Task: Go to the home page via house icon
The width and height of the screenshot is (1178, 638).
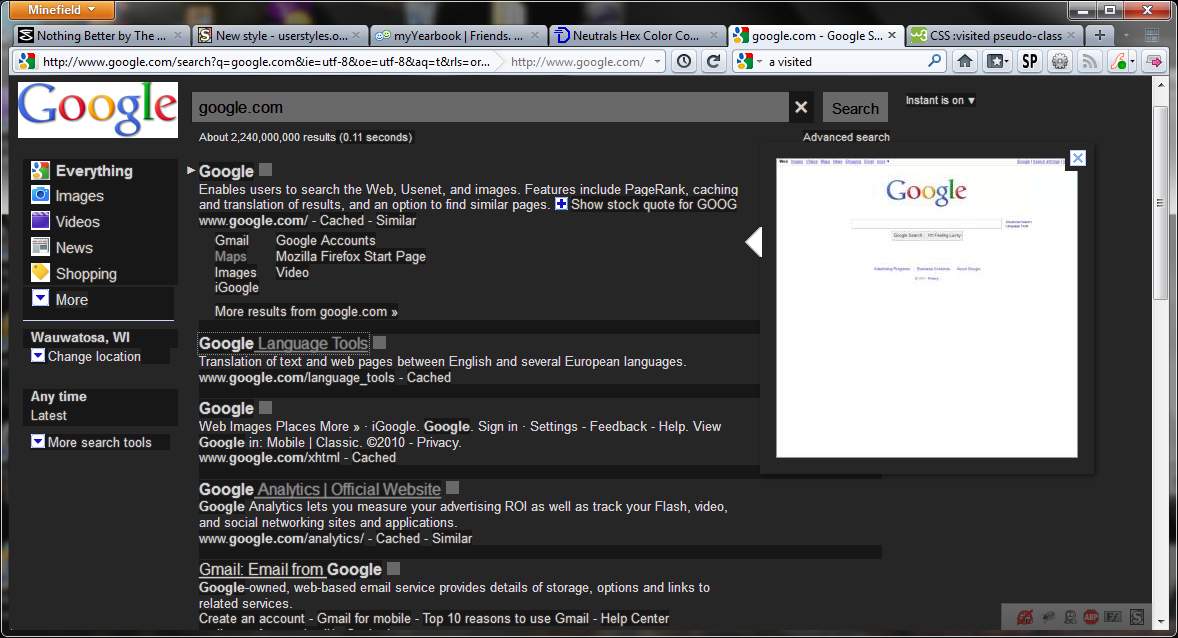Action: click(x=965, y=62)
